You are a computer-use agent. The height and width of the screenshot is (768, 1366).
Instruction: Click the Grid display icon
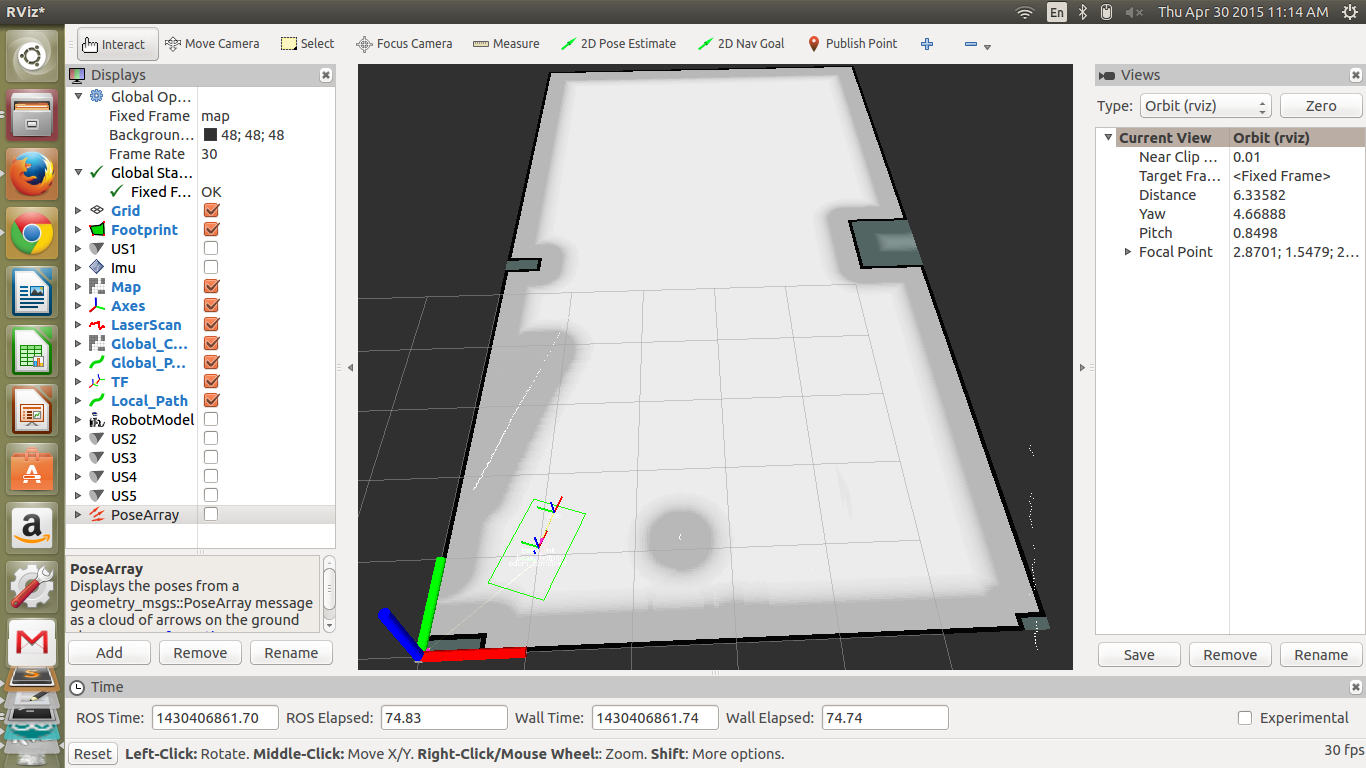pyautogui.click(x=97, y=211)
